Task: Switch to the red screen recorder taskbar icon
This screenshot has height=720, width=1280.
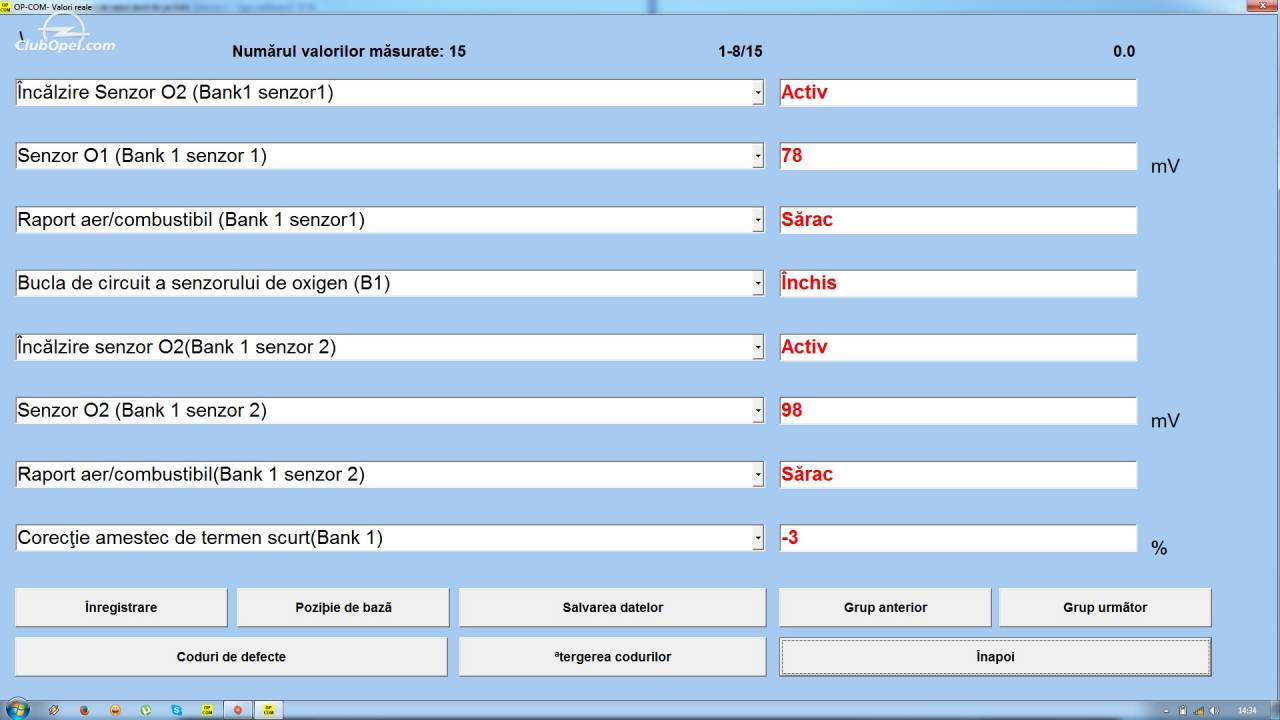Action: click(238, 710)
